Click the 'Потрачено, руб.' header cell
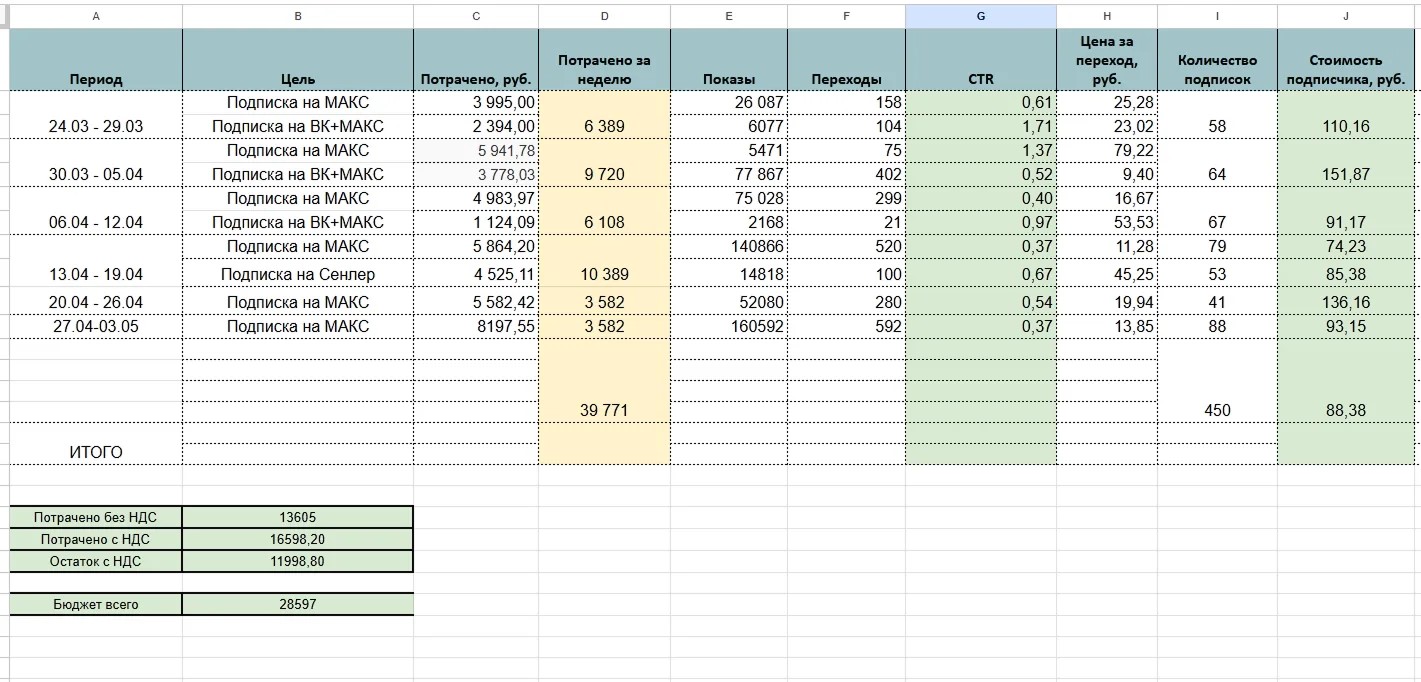This screenshot has width=1421, height=682. (x=476, y=60)
